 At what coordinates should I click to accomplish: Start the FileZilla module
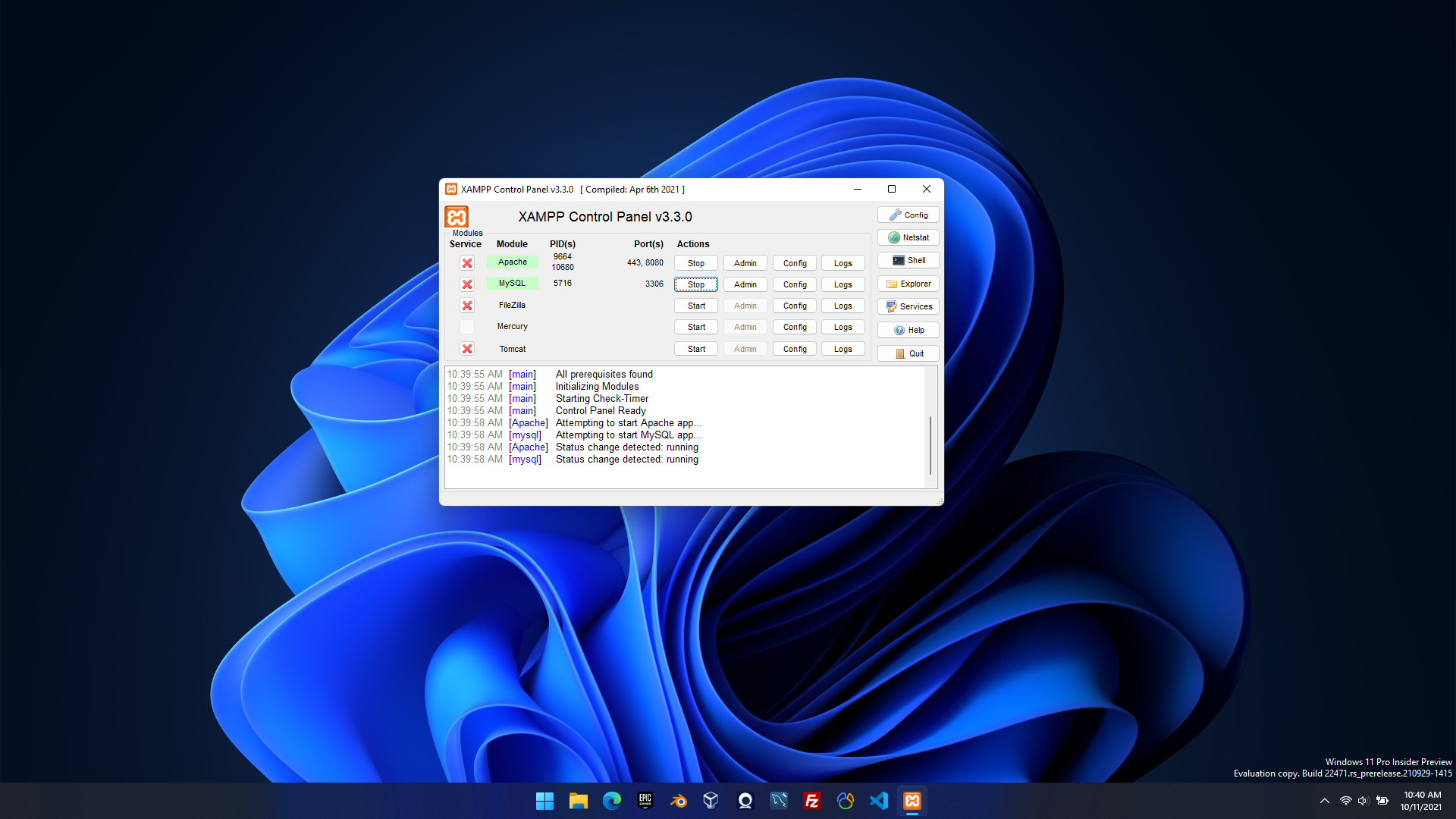(x=695, y=306)
